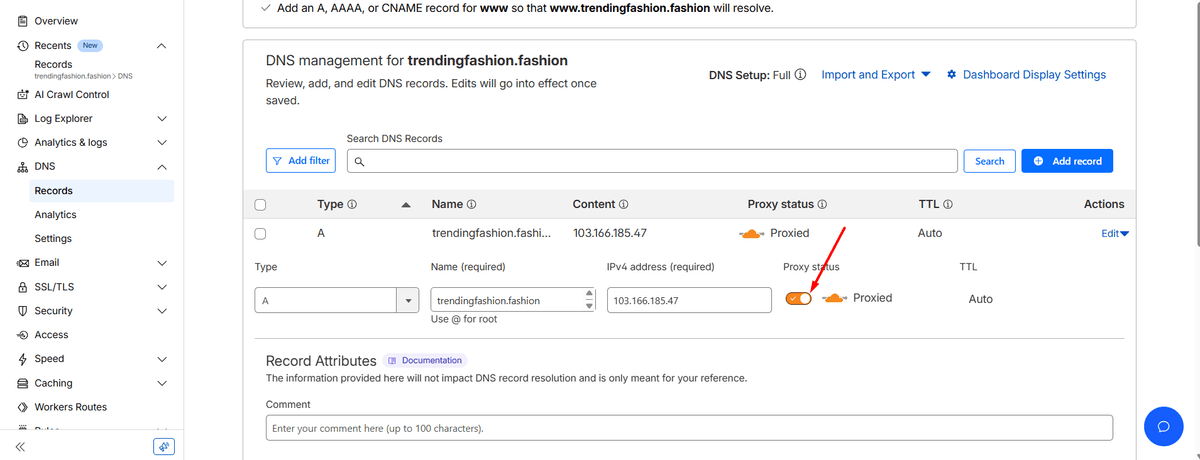Click the Proxy status info icon
1200x460 pixels.
pos(822,204)
